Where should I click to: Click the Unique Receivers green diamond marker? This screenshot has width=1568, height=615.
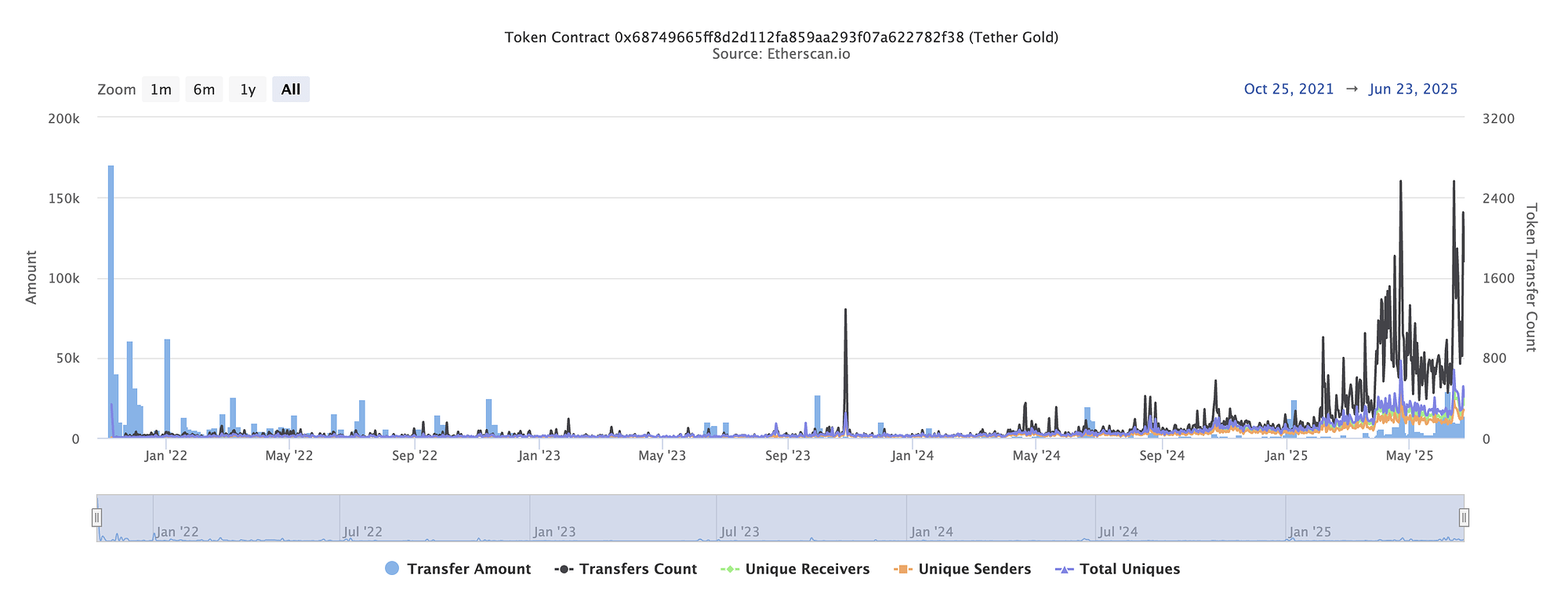731,569
